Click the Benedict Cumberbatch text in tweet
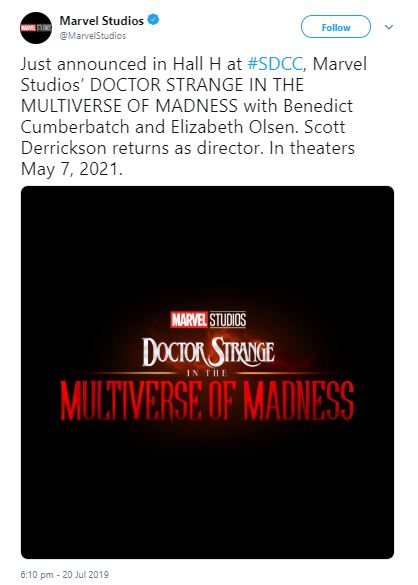 187,116
